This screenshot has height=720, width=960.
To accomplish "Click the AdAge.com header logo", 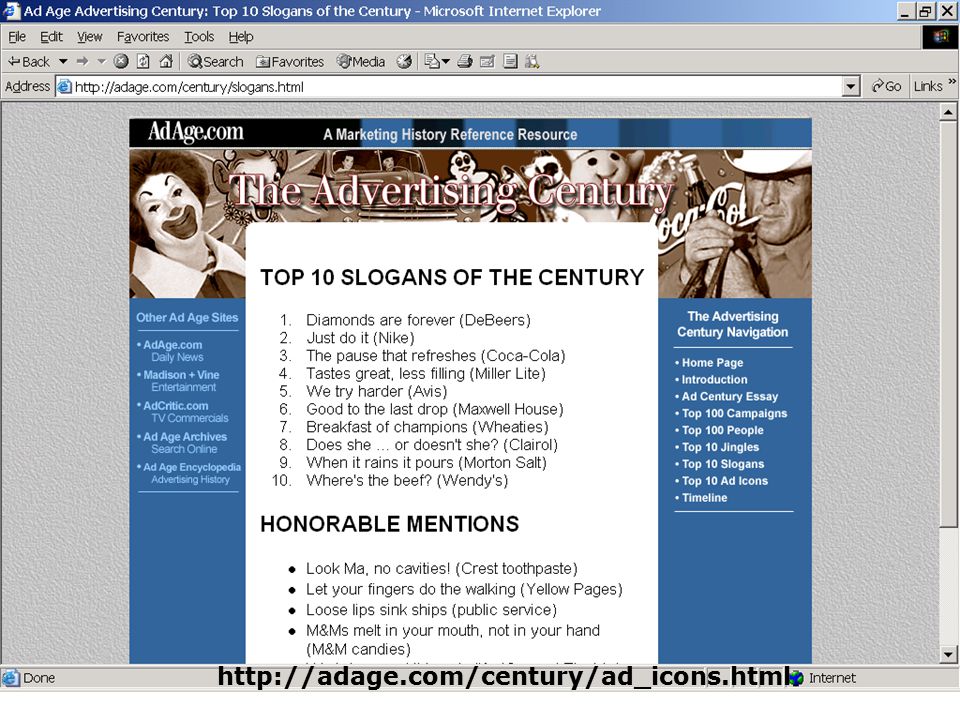I will 195,132.
